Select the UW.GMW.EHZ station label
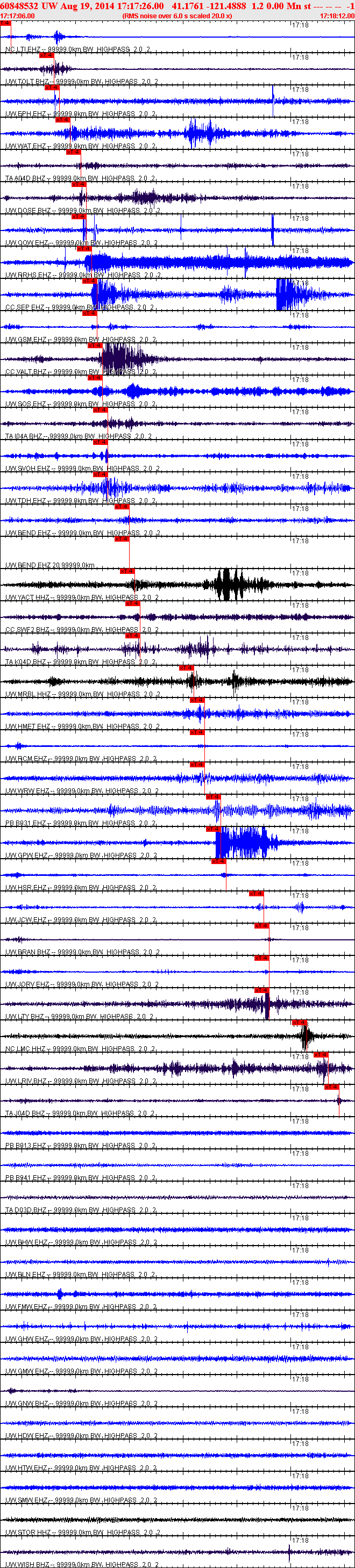The height and width of the screenshot is (1568, 355). click(x=81, y=1372)
